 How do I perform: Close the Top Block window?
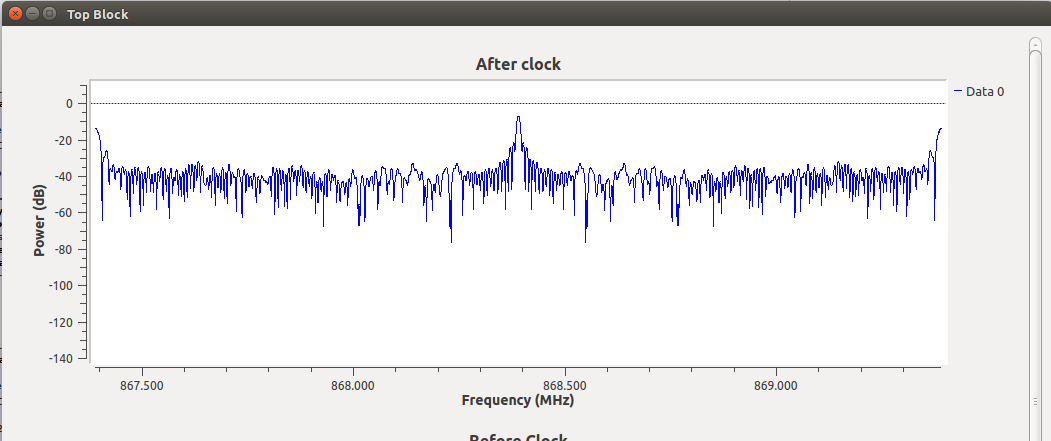click(15, 13)
